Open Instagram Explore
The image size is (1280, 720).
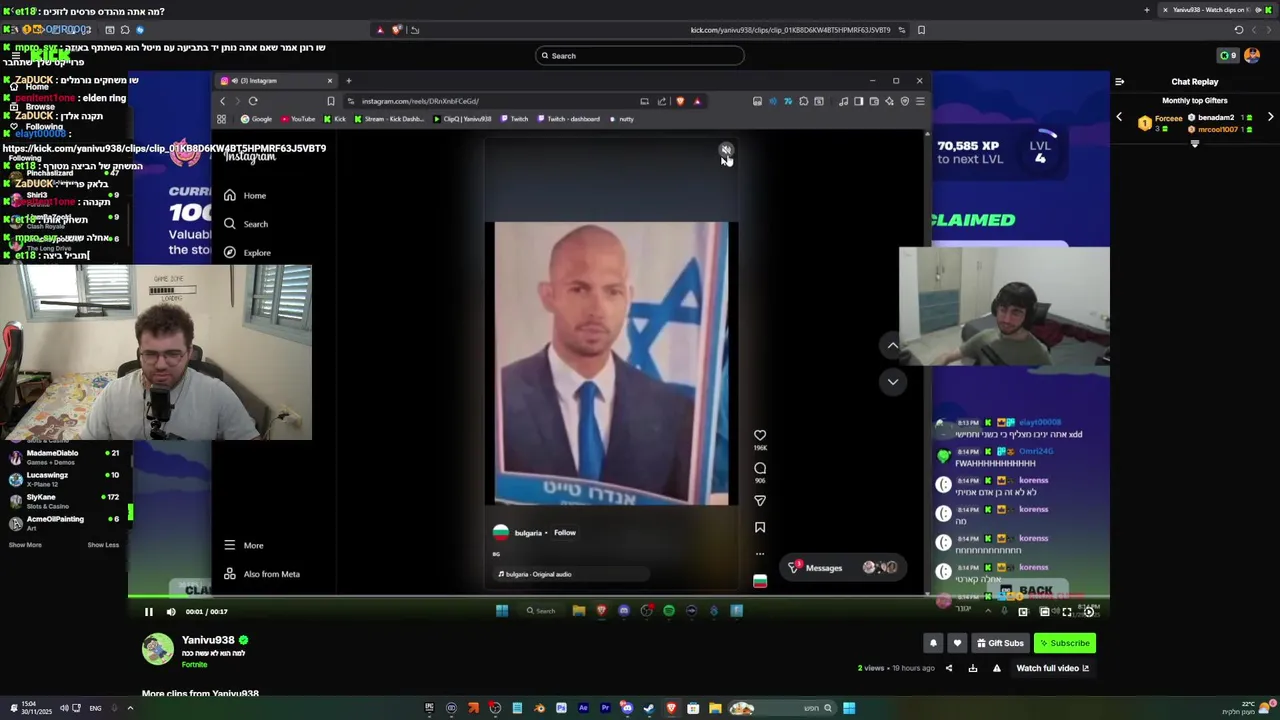247,252
